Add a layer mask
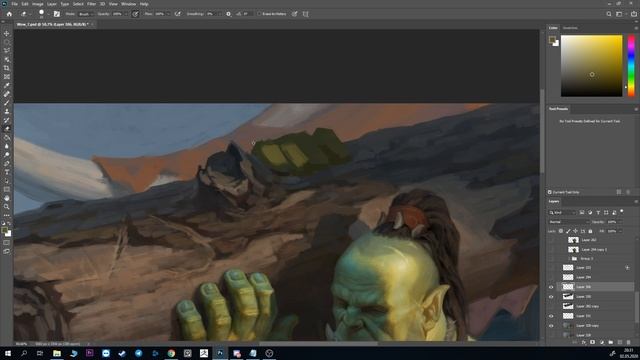This screenshot has width=640, height=360. tap(593, 342)
